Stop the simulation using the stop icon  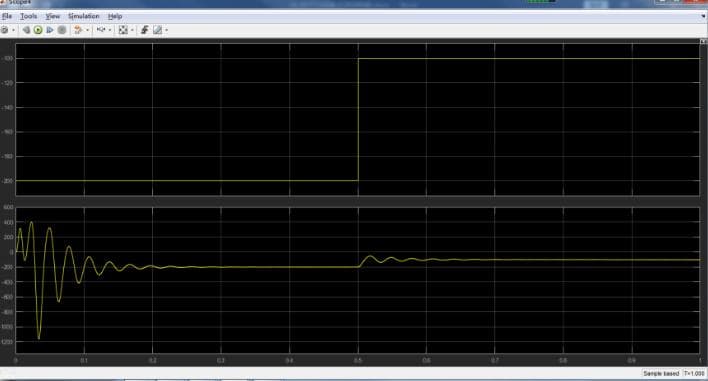62,30
